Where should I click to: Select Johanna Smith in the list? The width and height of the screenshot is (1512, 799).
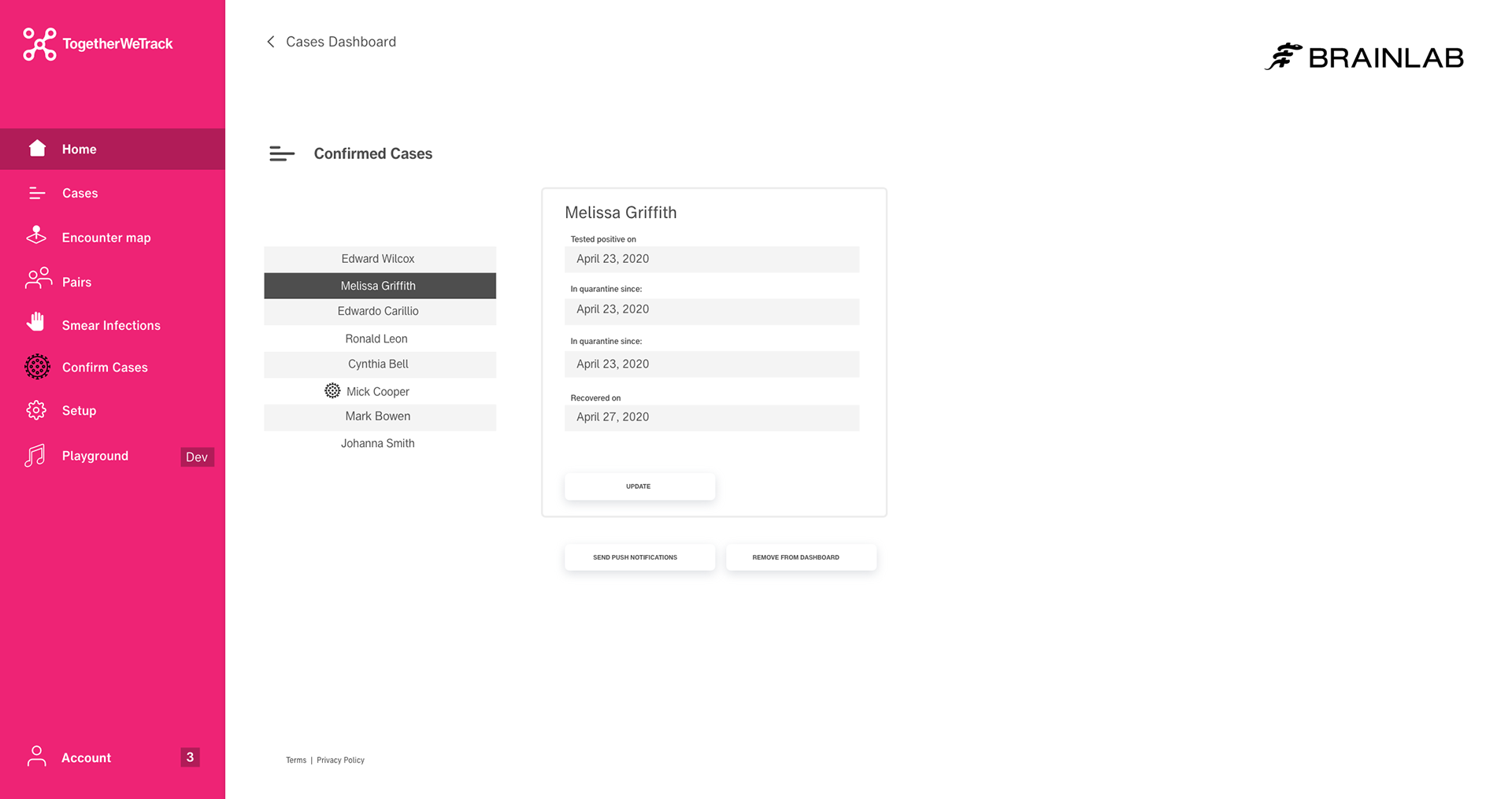click(380, 443)
